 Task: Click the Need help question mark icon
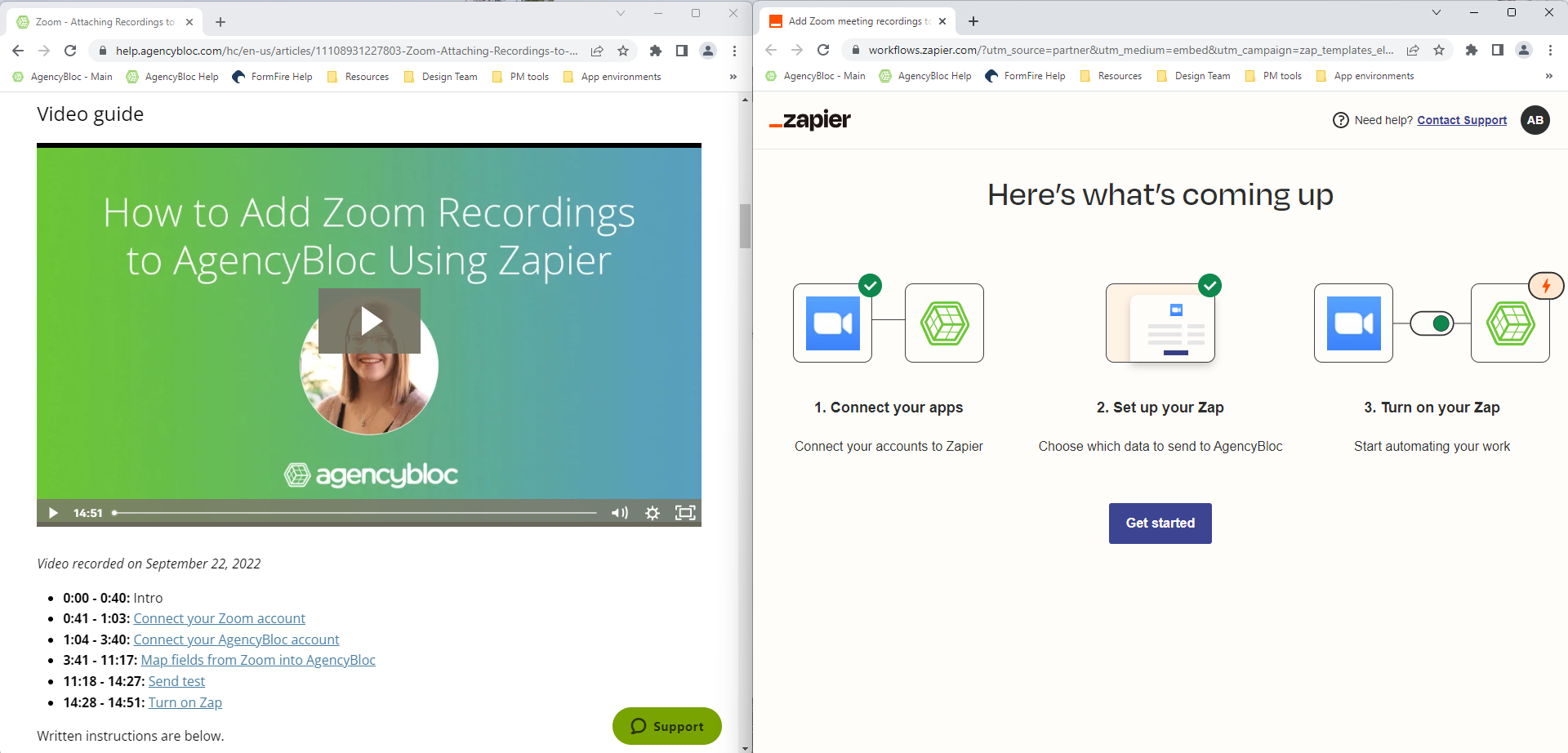[x=1341, y=120]
